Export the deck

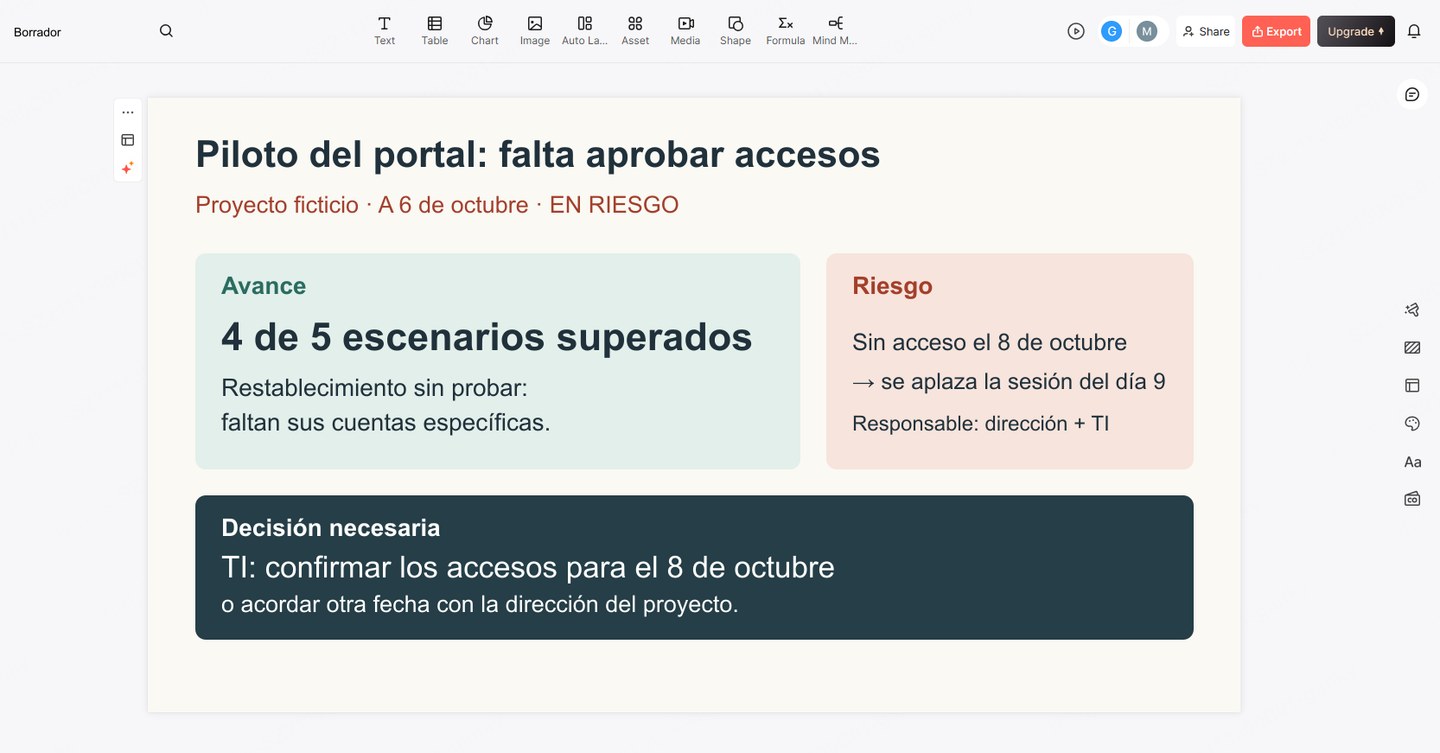[1276, 31]
